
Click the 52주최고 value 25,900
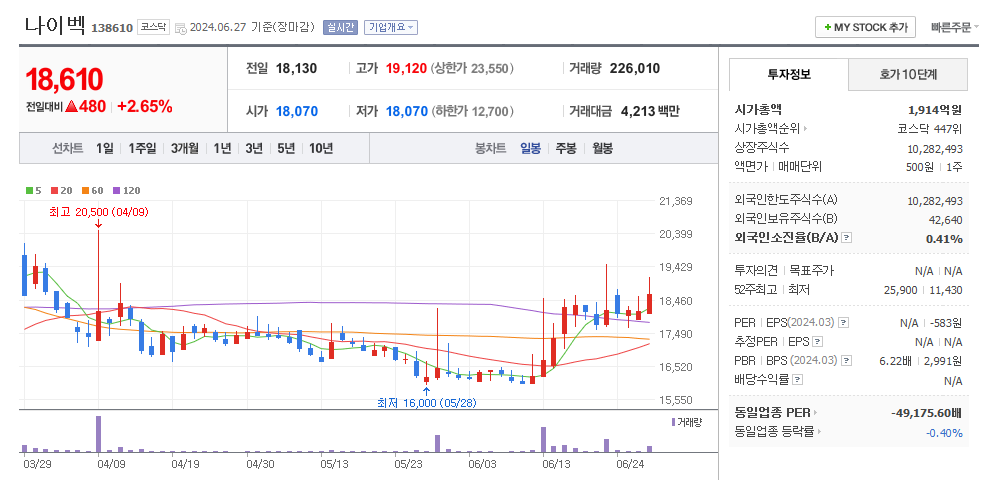900,290
